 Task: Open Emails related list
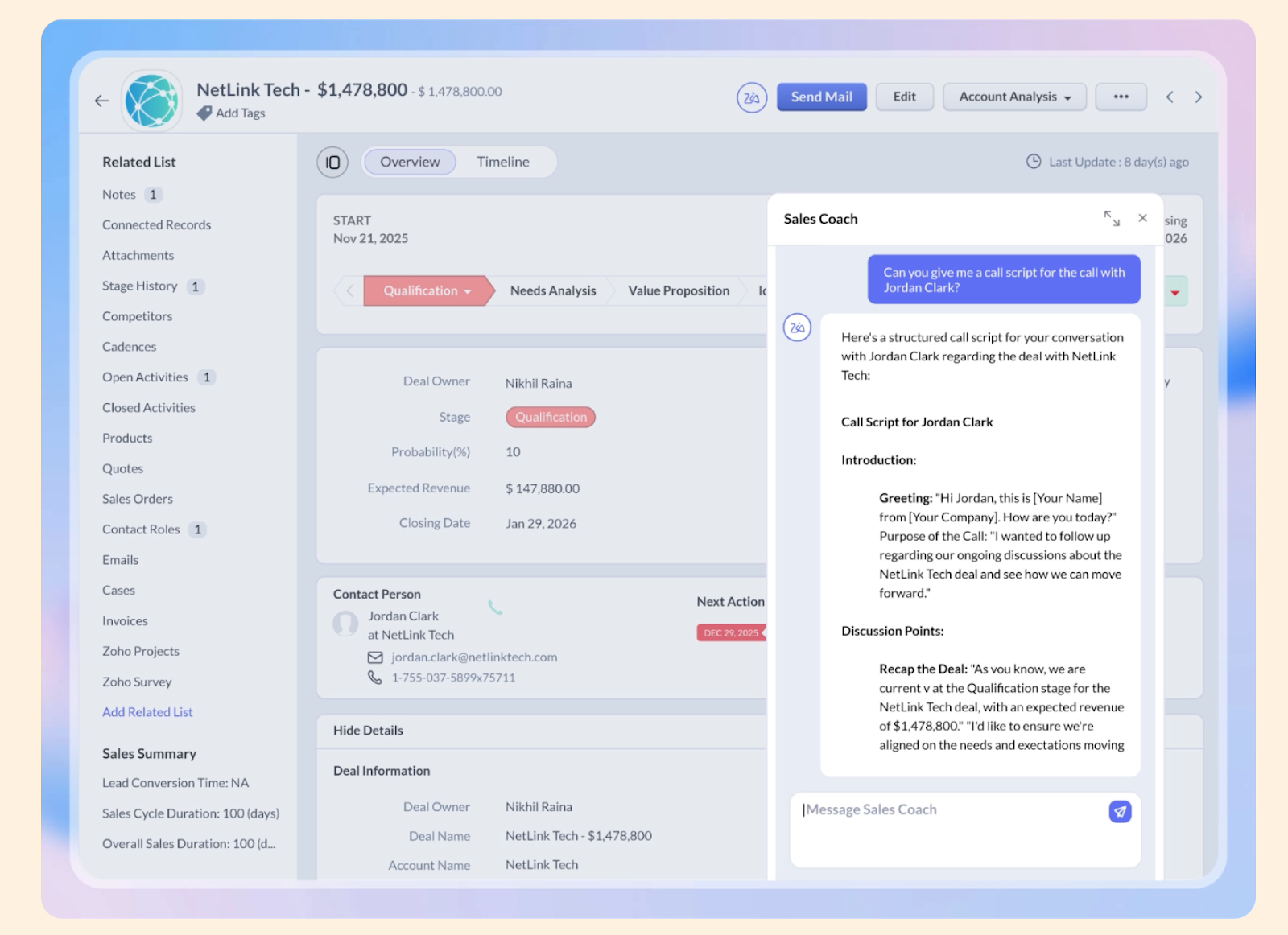[120, 560]
